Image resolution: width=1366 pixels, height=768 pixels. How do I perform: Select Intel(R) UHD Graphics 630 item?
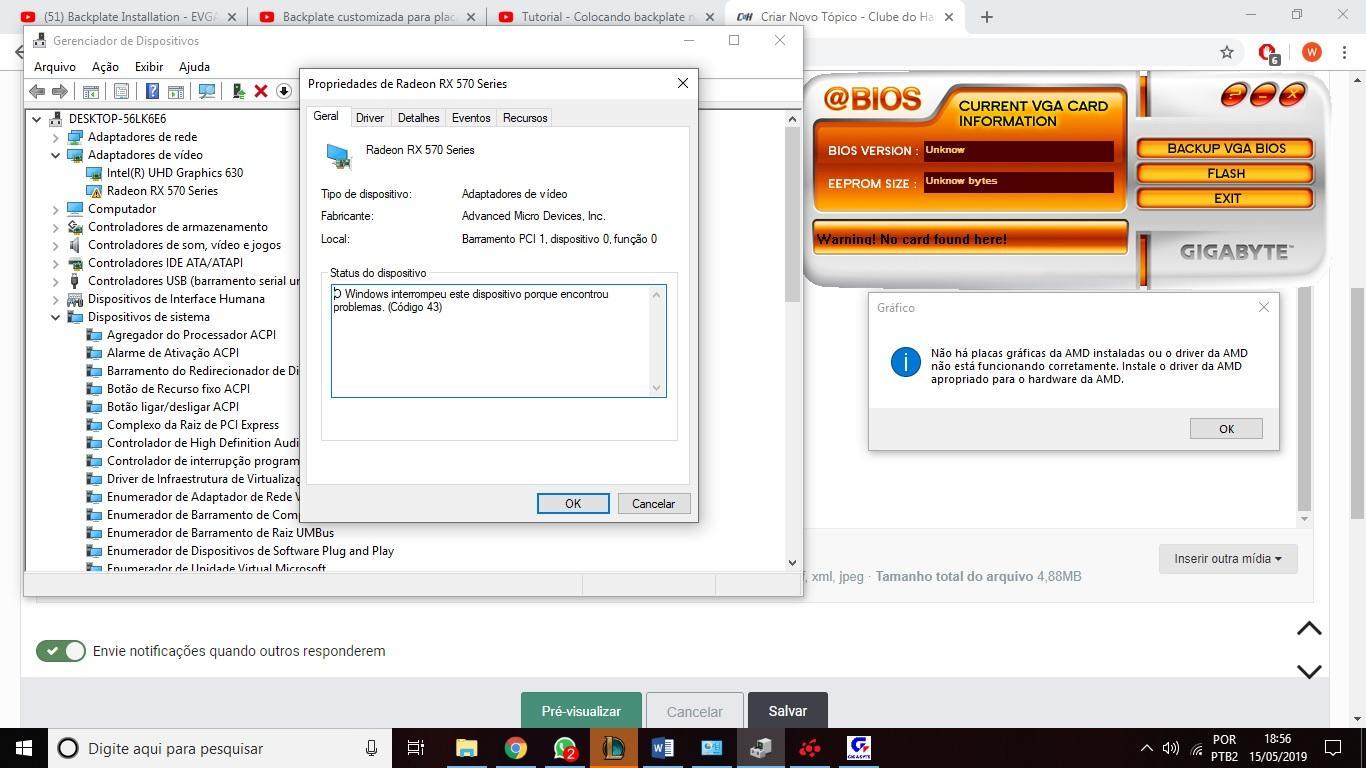click(x=175, y=173)
